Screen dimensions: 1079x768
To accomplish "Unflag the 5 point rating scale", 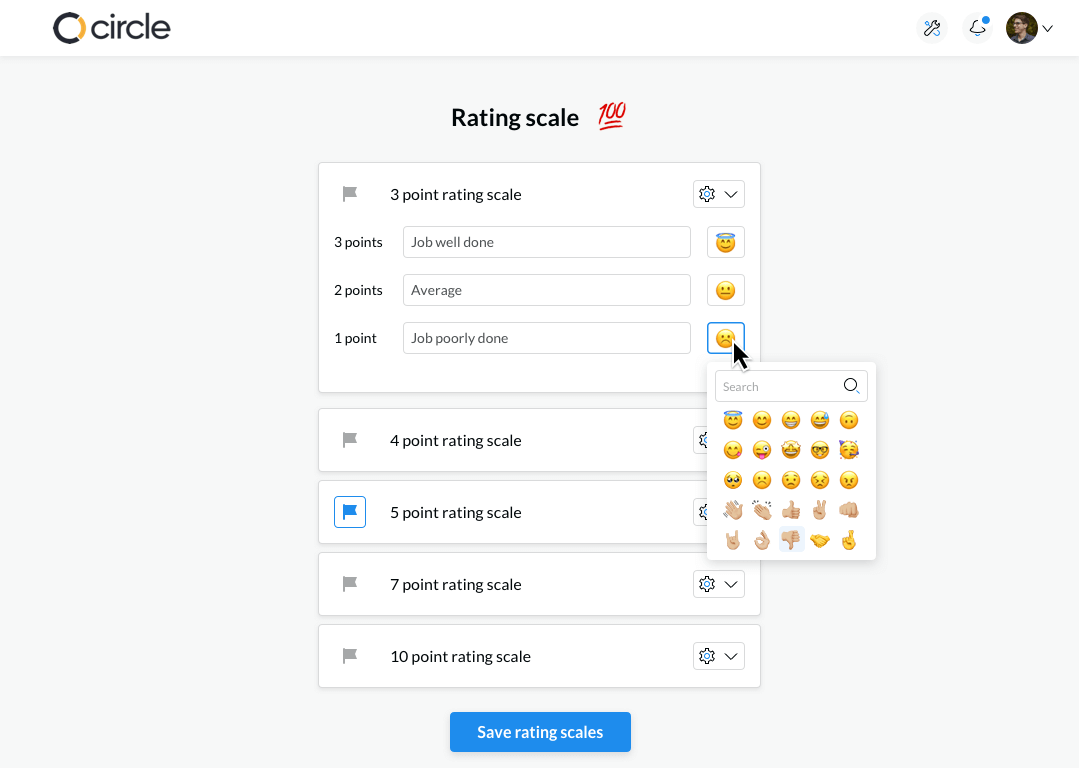I will pyautogui.click(x=350, y=512).
